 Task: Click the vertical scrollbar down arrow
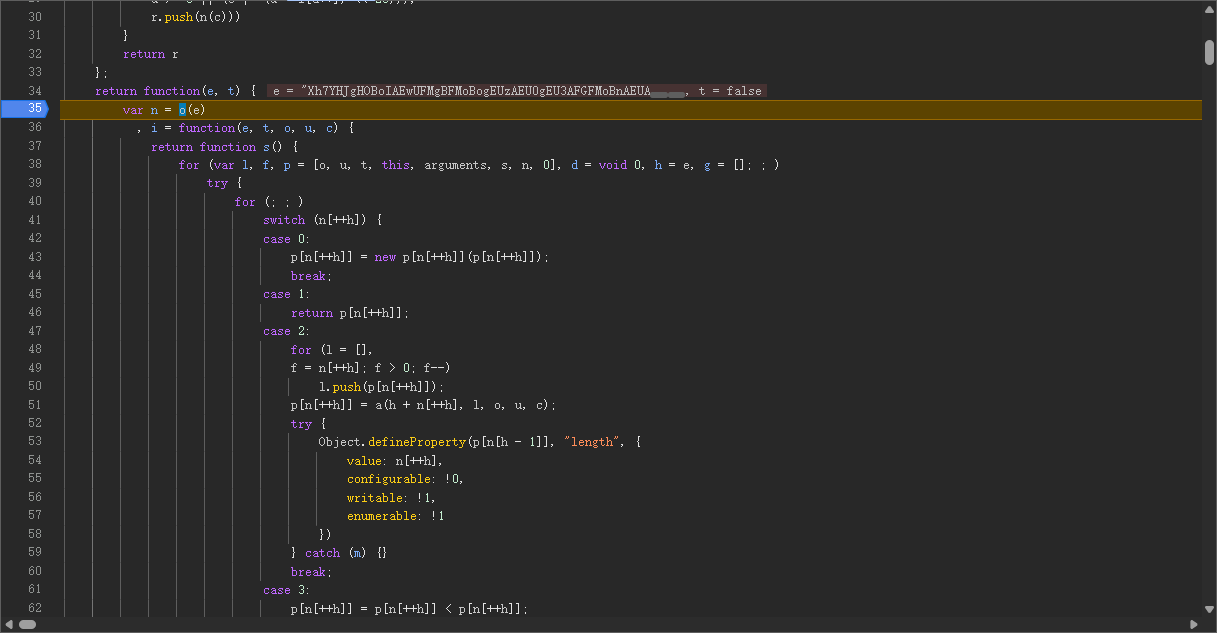click(x=1209, y=608)
